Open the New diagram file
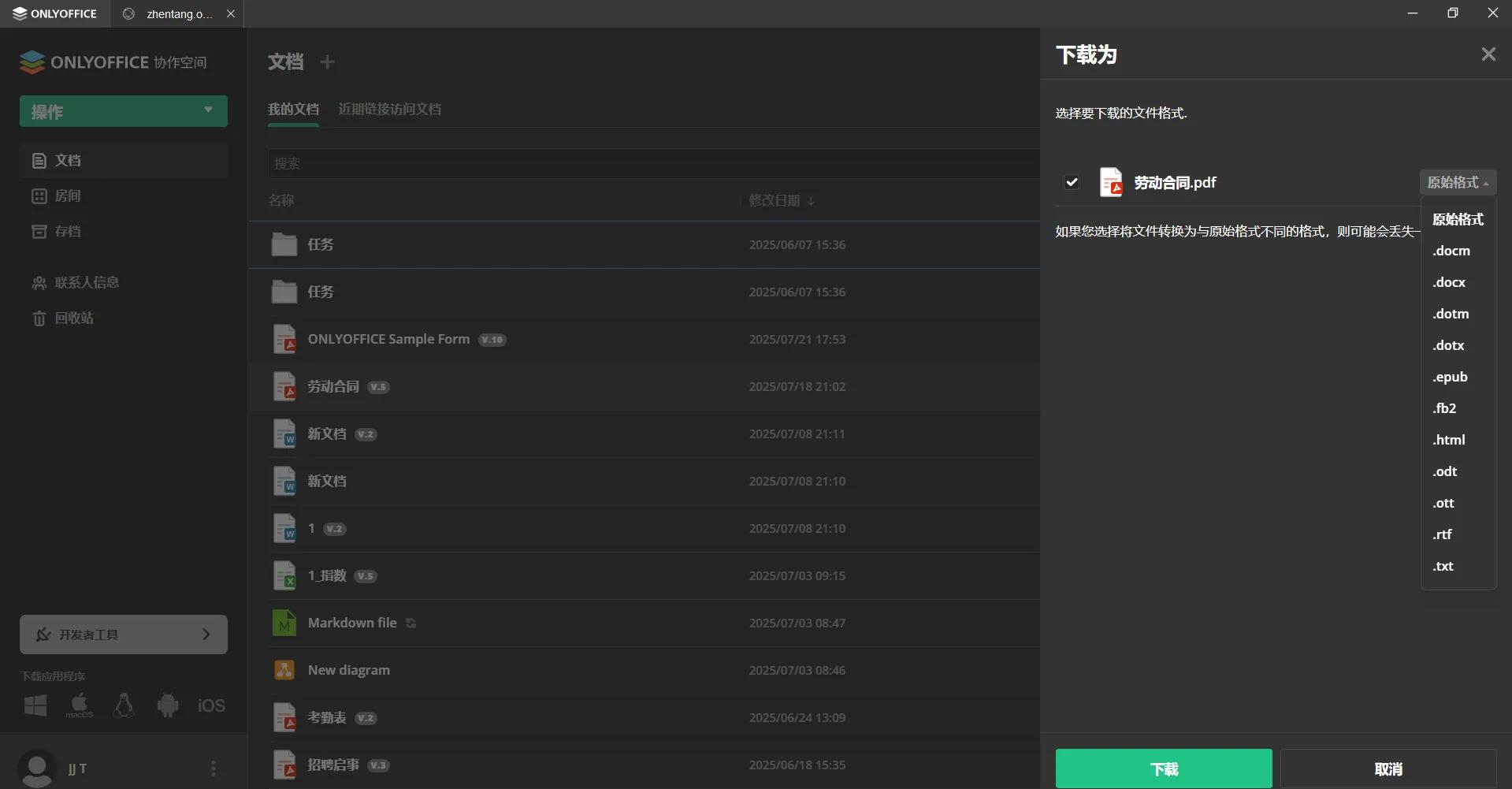This screenshot has height=789, width=1512. (349, 670)
